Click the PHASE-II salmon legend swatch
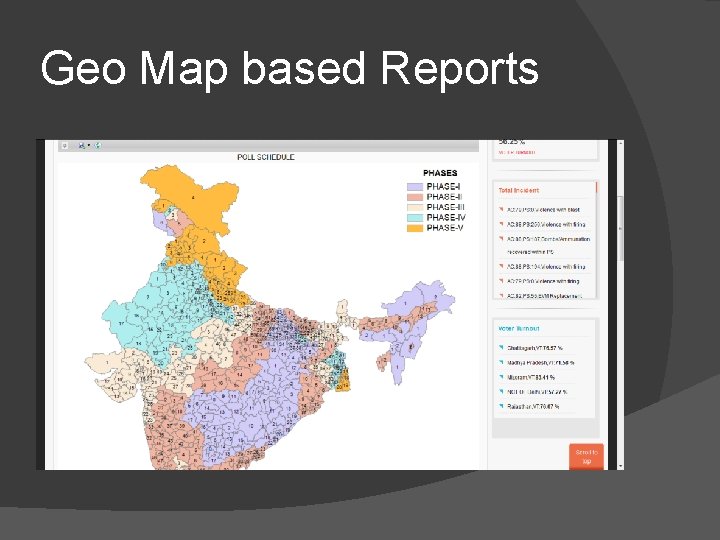 coord(415,197)
